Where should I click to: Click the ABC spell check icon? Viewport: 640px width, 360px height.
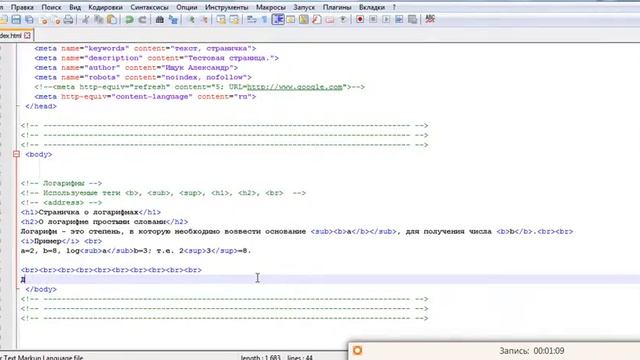[x=430, y=19]
